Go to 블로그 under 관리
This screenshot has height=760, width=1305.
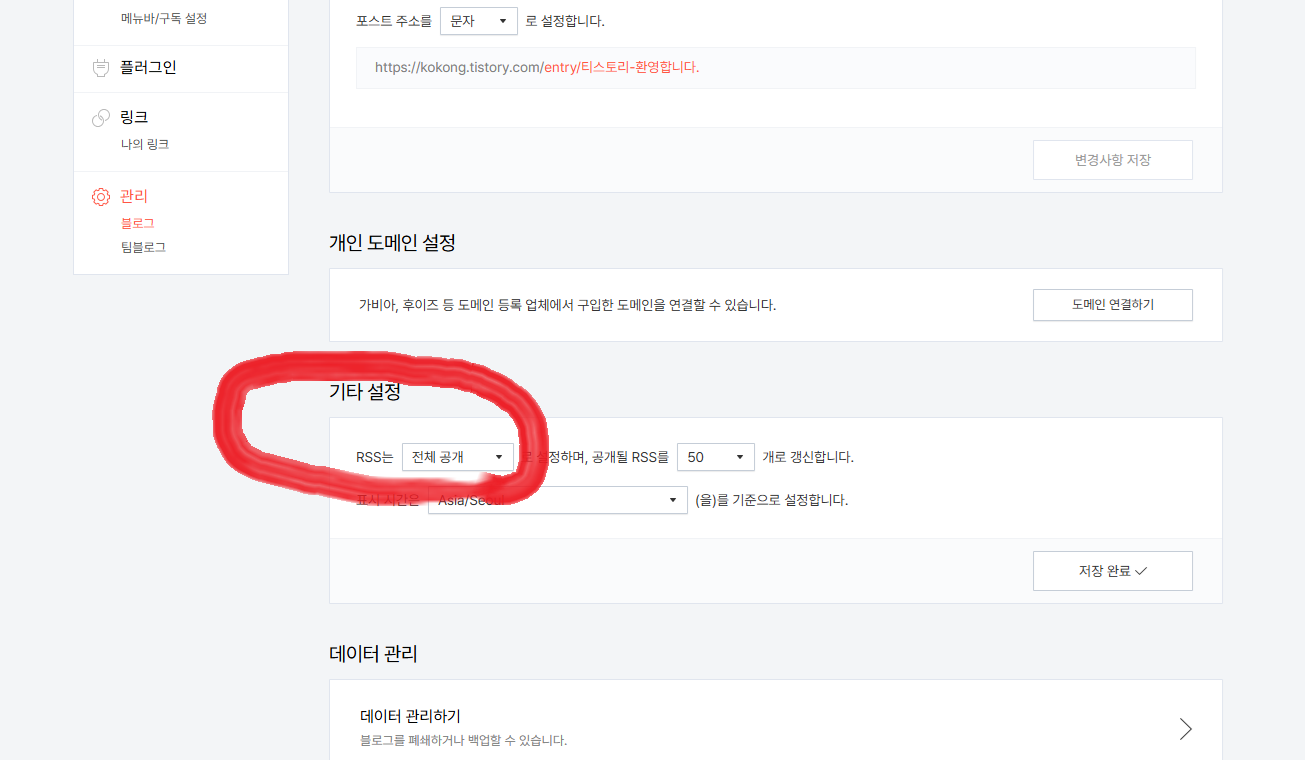coord(138,223)
